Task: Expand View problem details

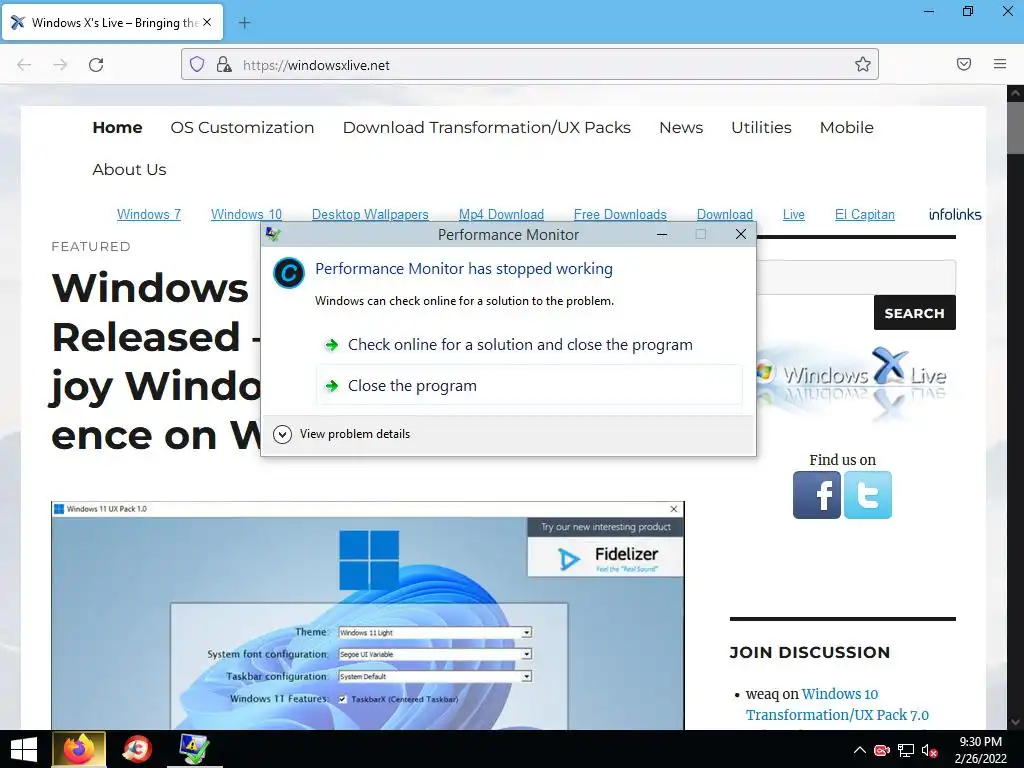Action: [x=342, y=434]
